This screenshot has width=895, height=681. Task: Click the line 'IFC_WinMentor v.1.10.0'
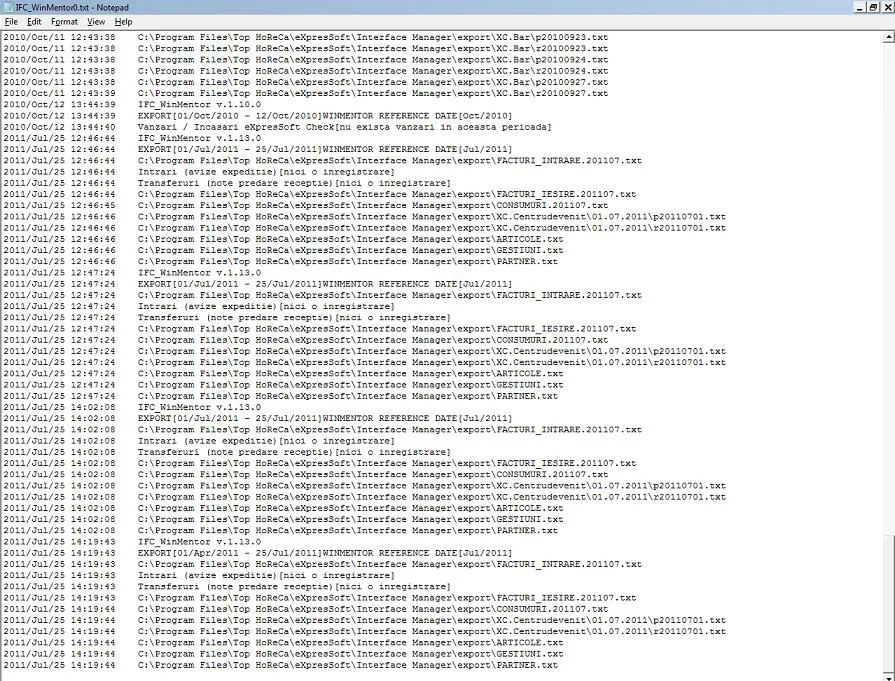[132, 104]
